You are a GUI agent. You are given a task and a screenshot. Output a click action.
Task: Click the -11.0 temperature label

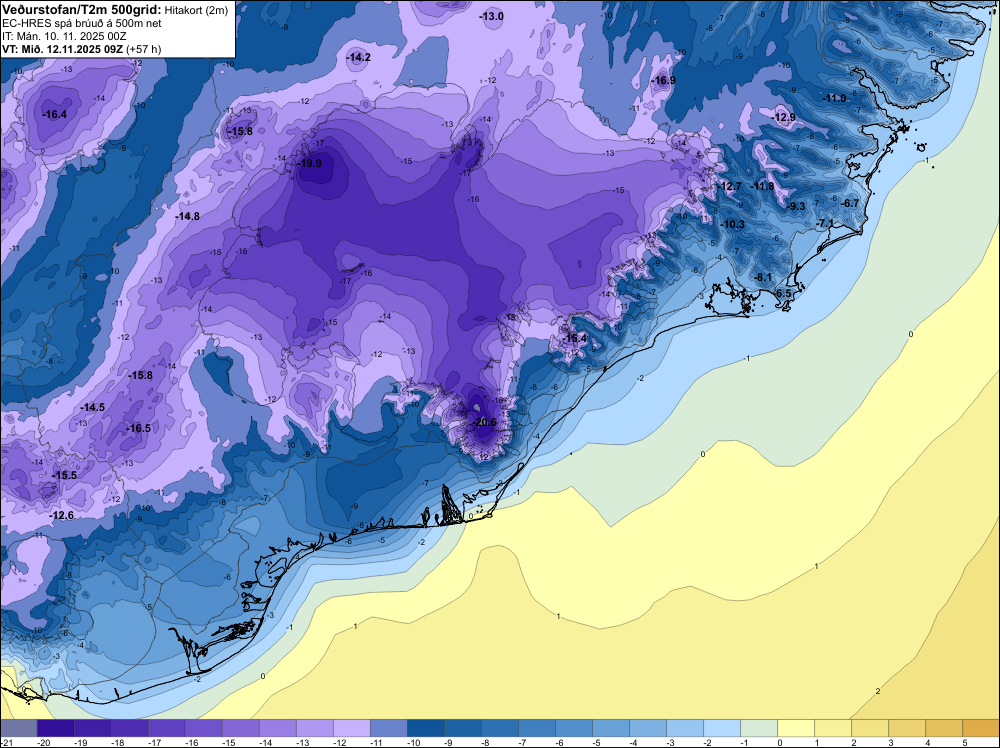pyautogui.click(x=834, y=98)
